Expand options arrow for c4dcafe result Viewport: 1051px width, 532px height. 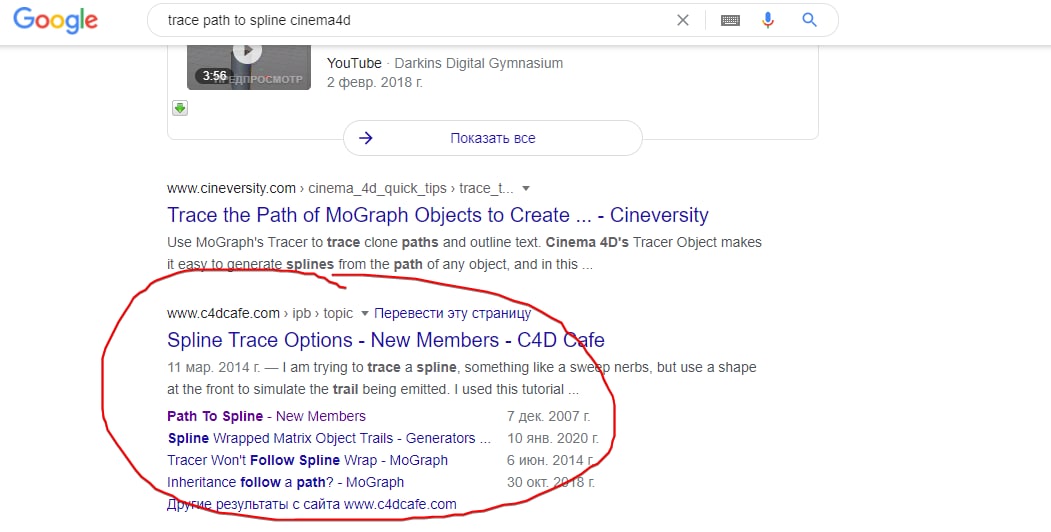pyautogui.click(x=365, y=313)
